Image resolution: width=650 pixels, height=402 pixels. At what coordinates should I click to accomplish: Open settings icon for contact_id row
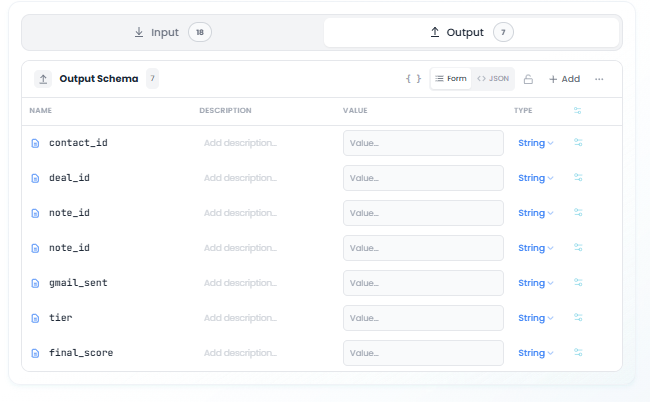click(578, 143)
